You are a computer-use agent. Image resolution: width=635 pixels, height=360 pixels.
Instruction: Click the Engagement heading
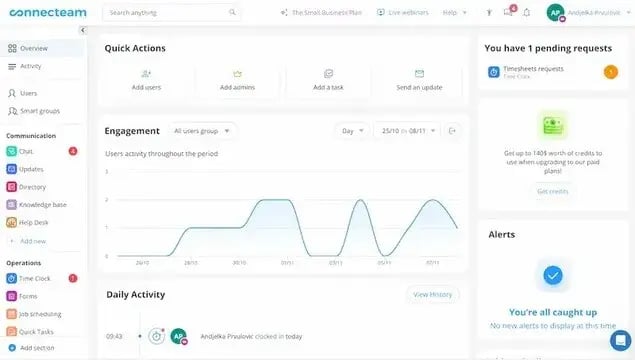coord(132,131)
